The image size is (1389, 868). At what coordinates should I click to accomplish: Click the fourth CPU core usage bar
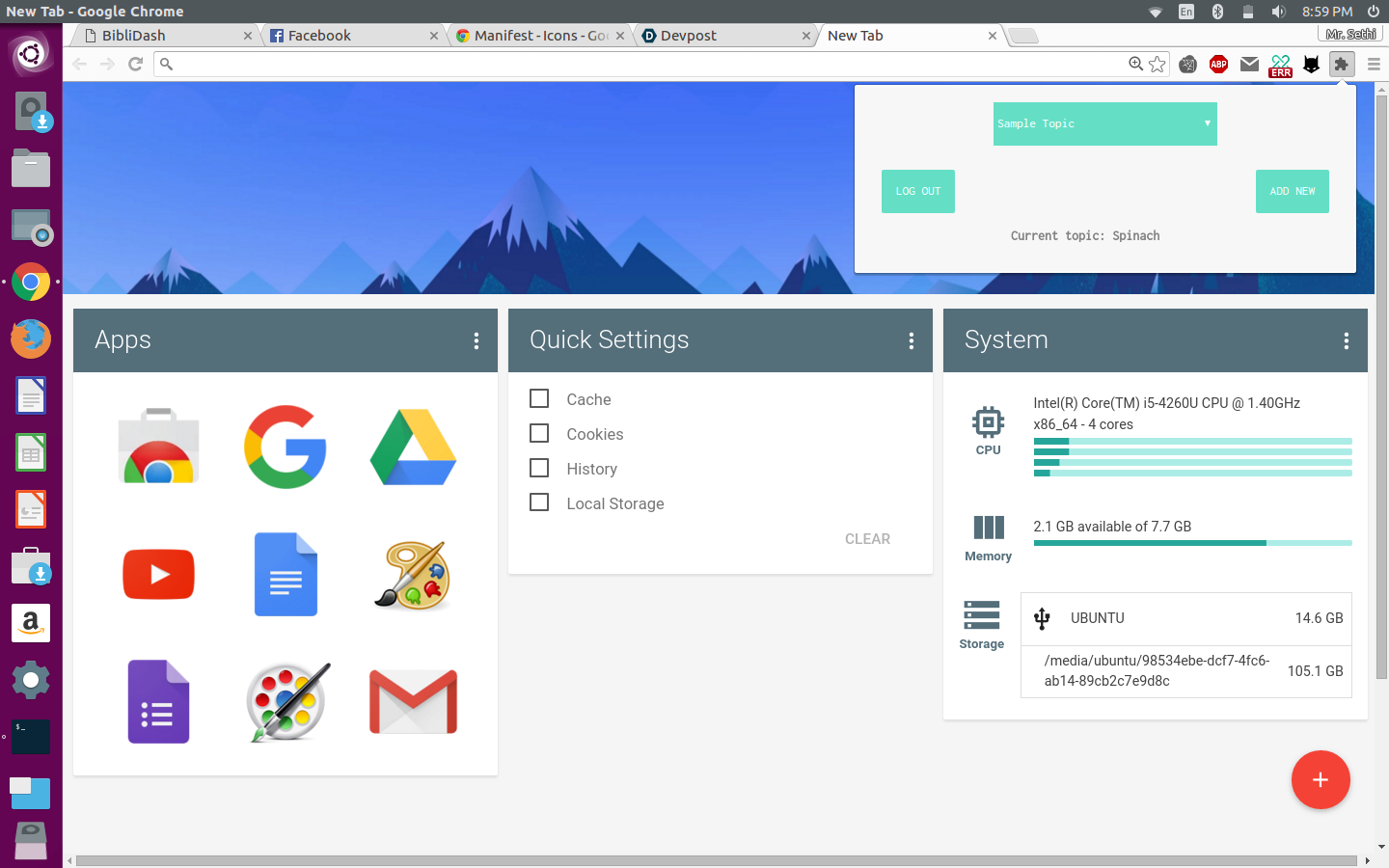point(1192,474)
